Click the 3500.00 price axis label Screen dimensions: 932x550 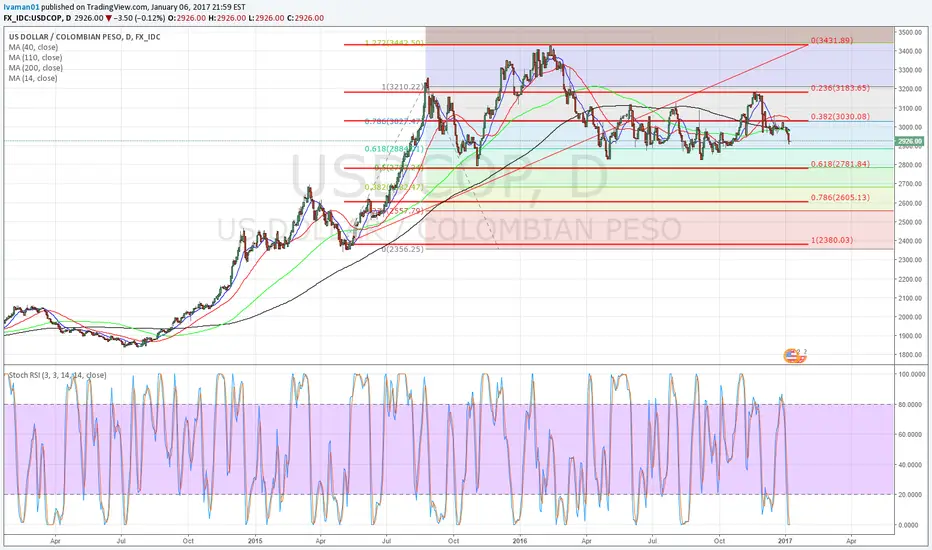pos(910,32)
